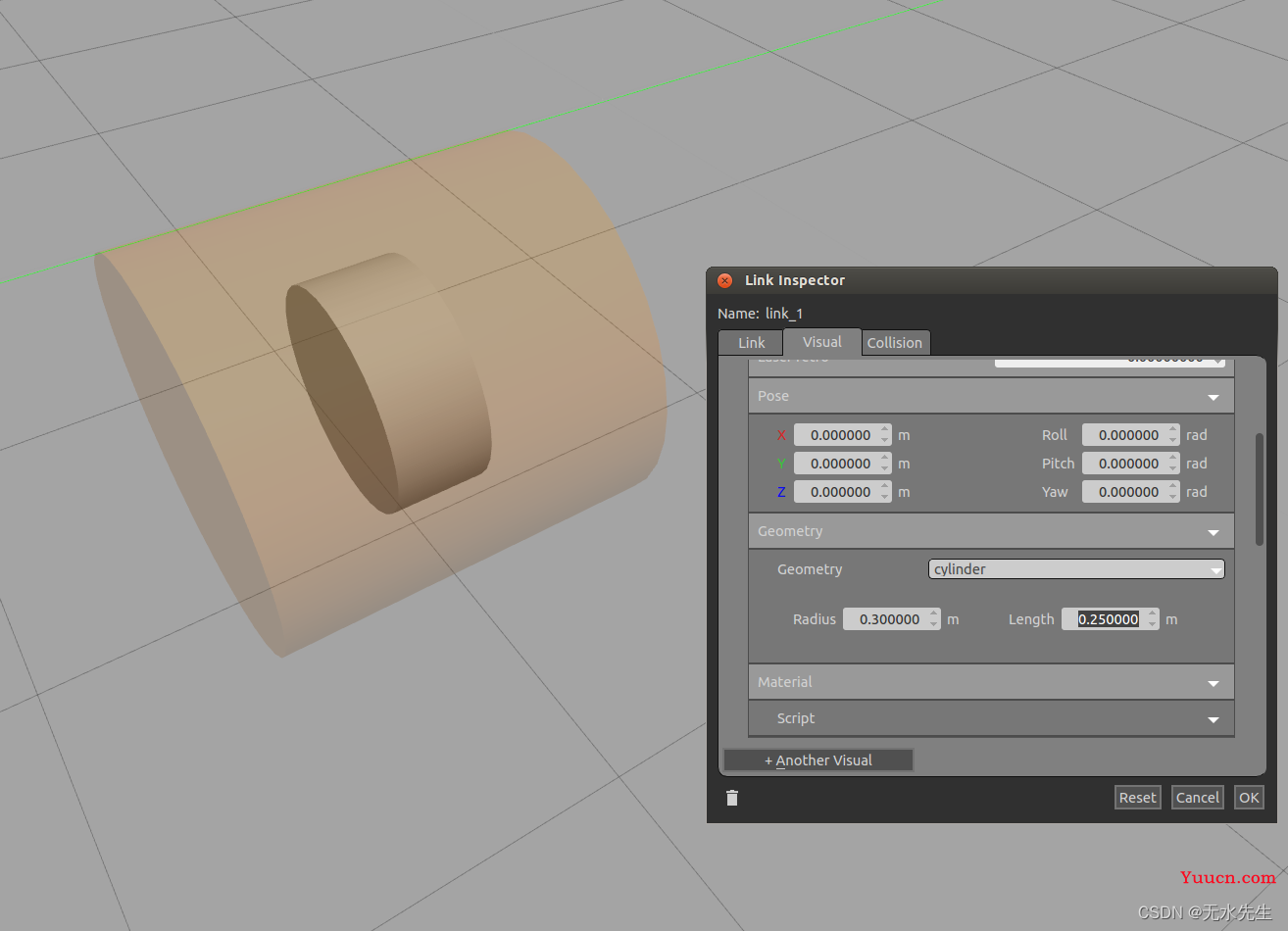Click the Cancel button

[x=1198, y=798]
